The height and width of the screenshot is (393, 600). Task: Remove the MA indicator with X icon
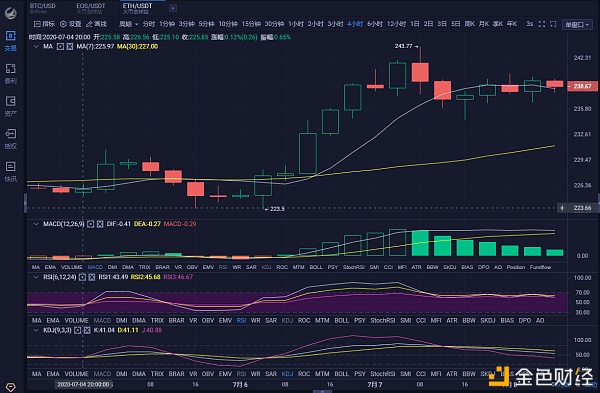pyautogui.click(x=70, y=46)
